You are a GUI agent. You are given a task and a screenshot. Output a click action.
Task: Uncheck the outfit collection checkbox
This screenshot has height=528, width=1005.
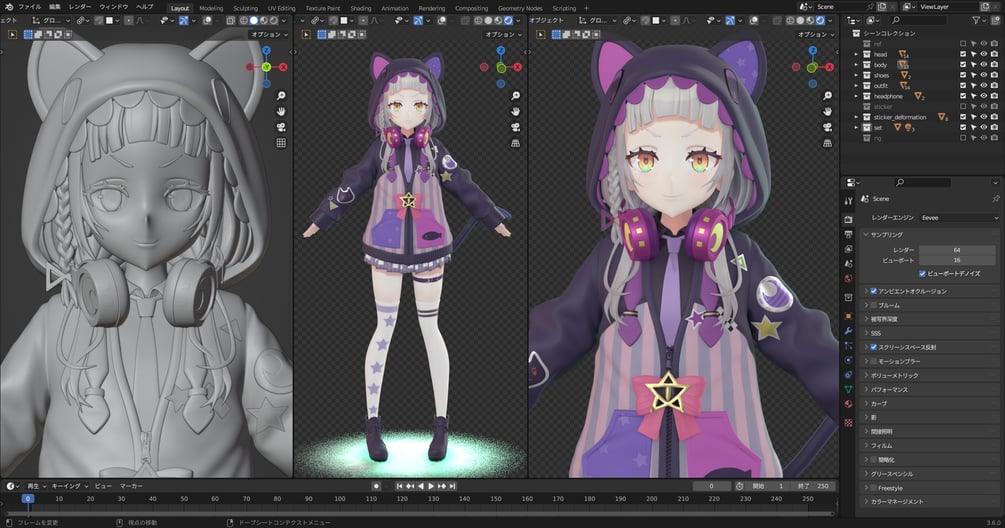(963, 86)
